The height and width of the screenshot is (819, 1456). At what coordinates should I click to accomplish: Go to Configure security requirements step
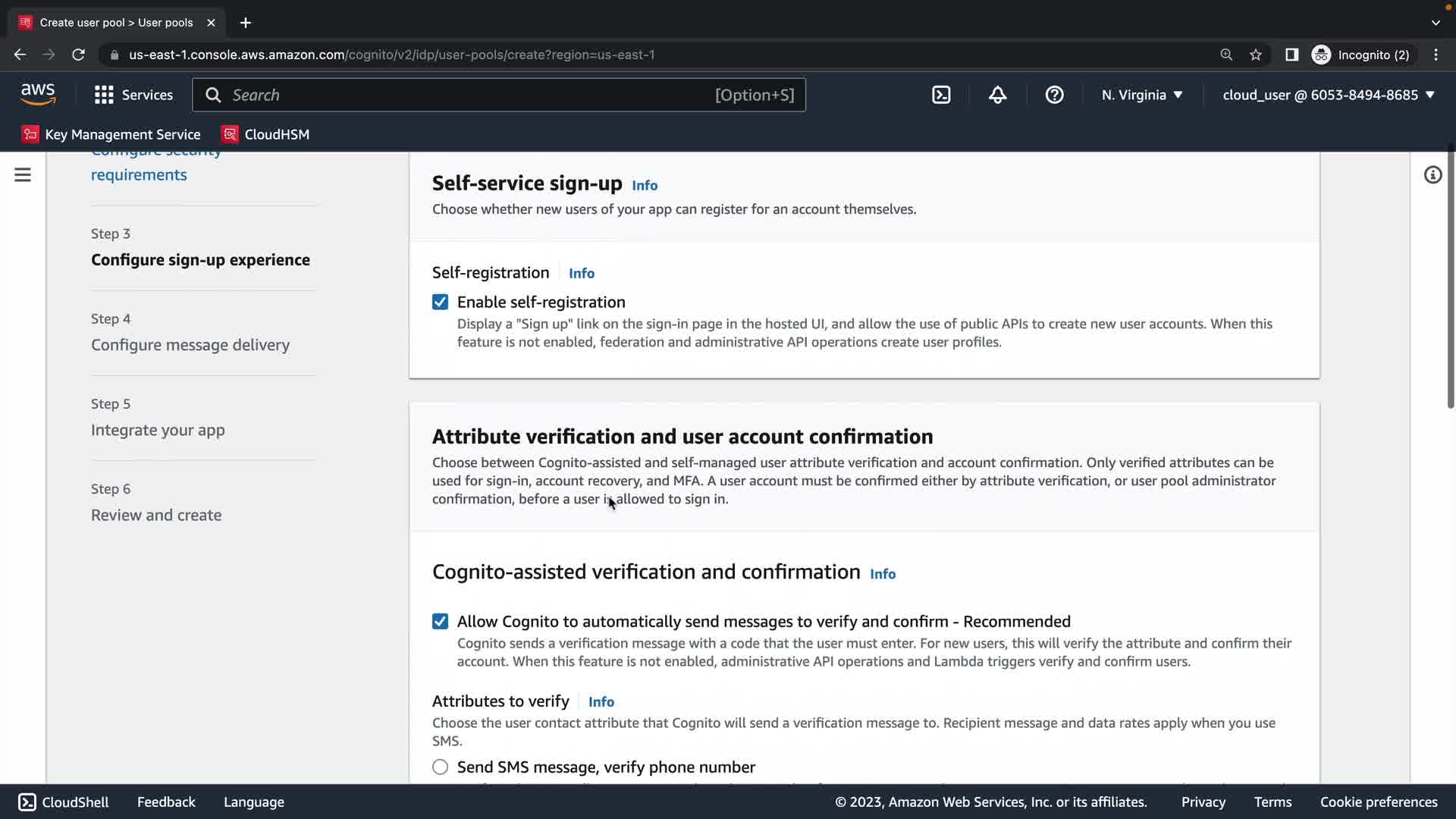139,174
